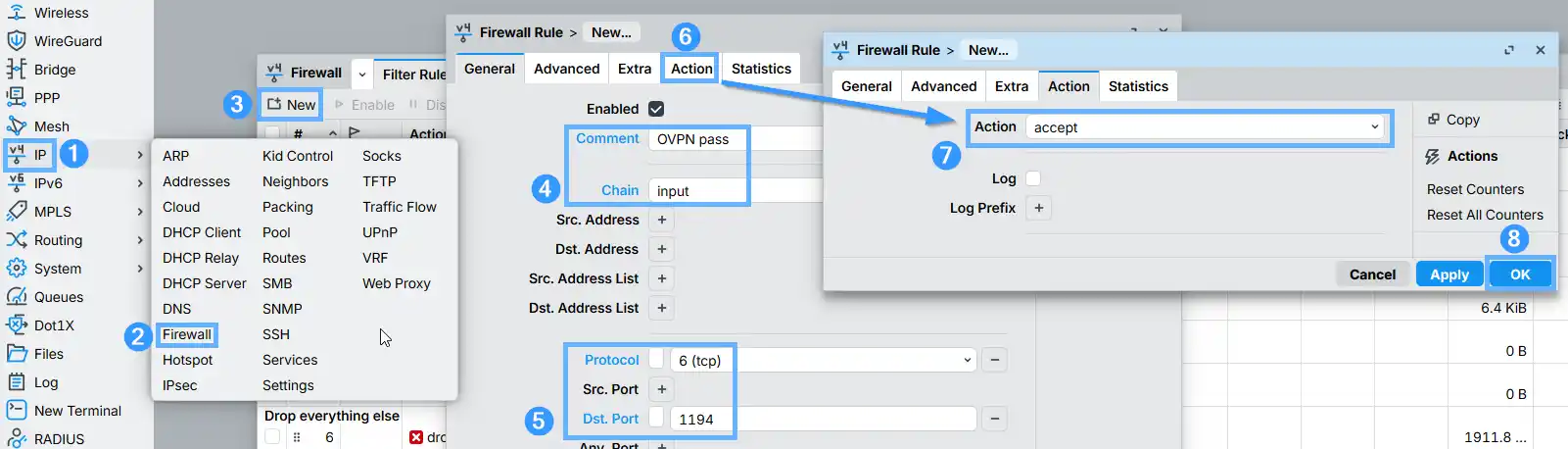Screen dimensions: 1568x449
Task: Click the drop action icon in rule 6
Action: tap(416, 437)
